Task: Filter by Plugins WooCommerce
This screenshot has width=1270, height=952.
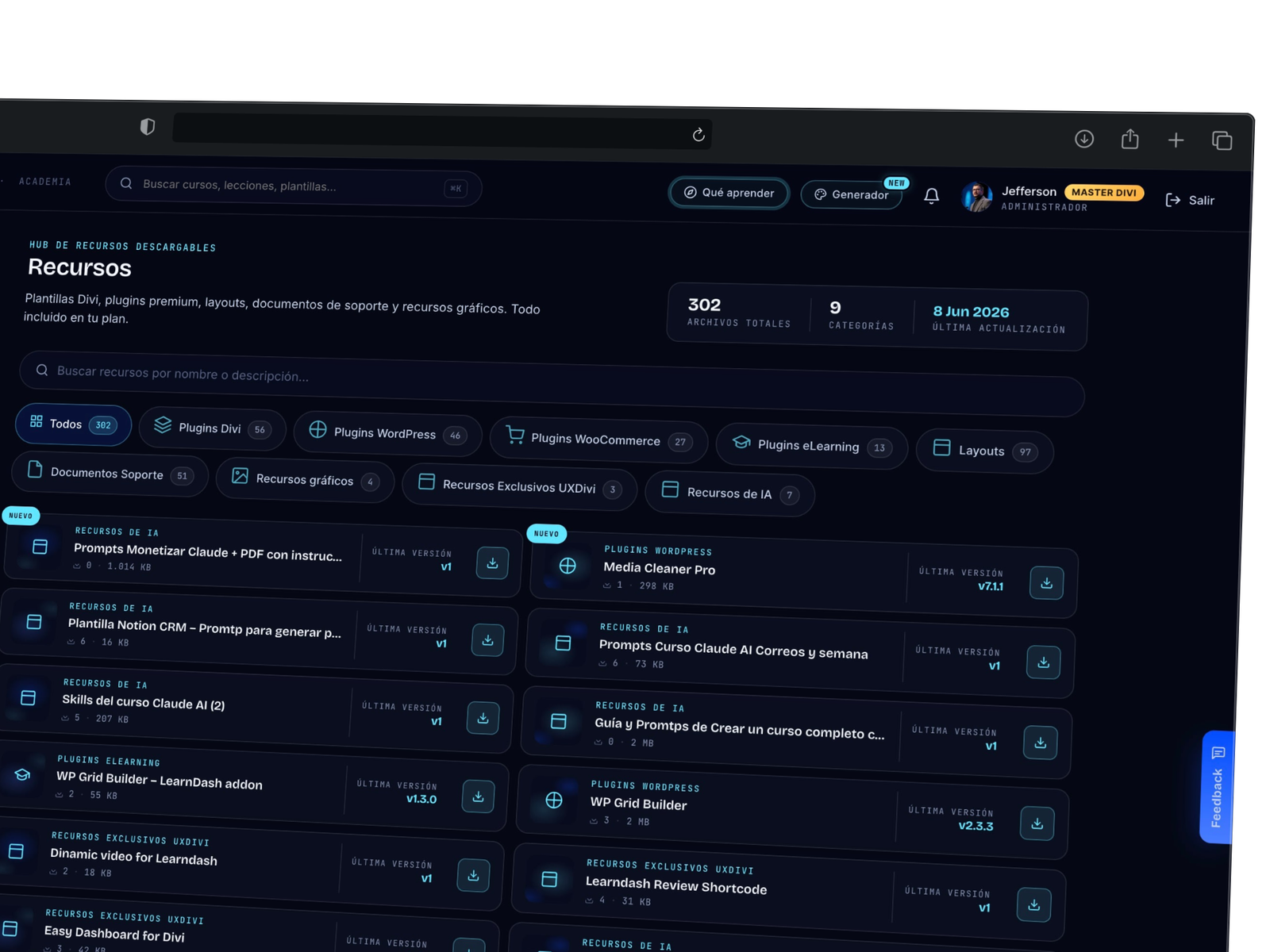Action: 599,440
